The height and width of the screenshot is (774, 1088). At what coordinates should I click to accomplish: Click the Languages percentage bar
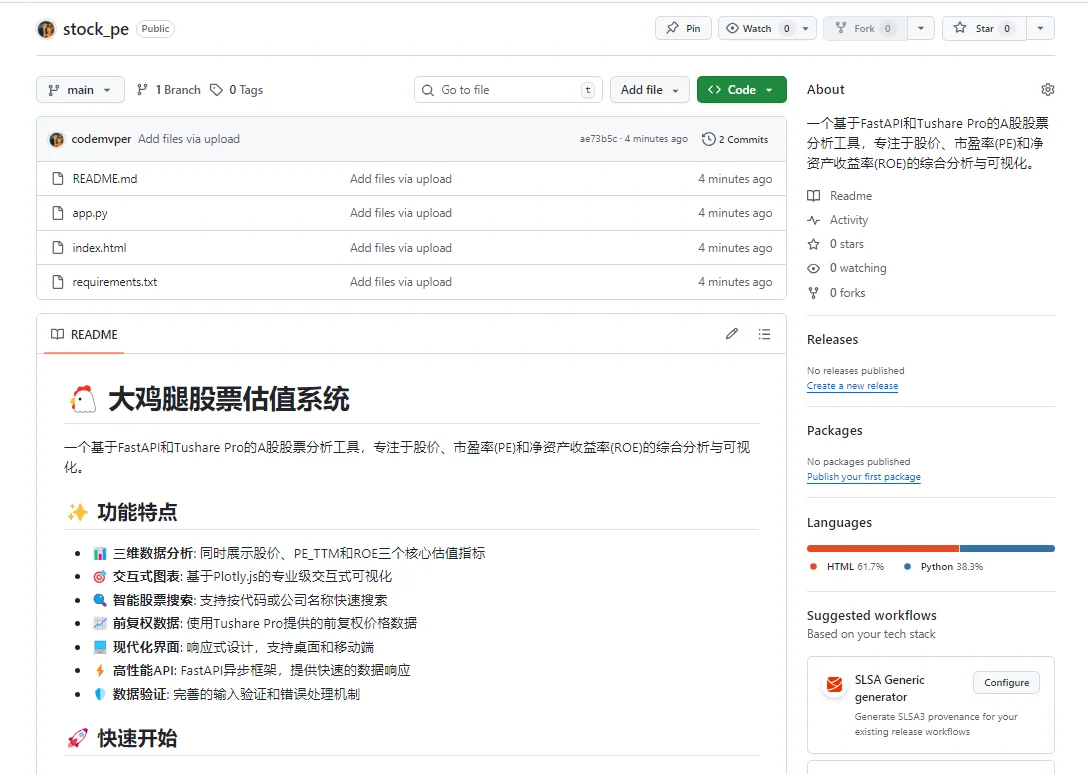[x=930, y=548]
